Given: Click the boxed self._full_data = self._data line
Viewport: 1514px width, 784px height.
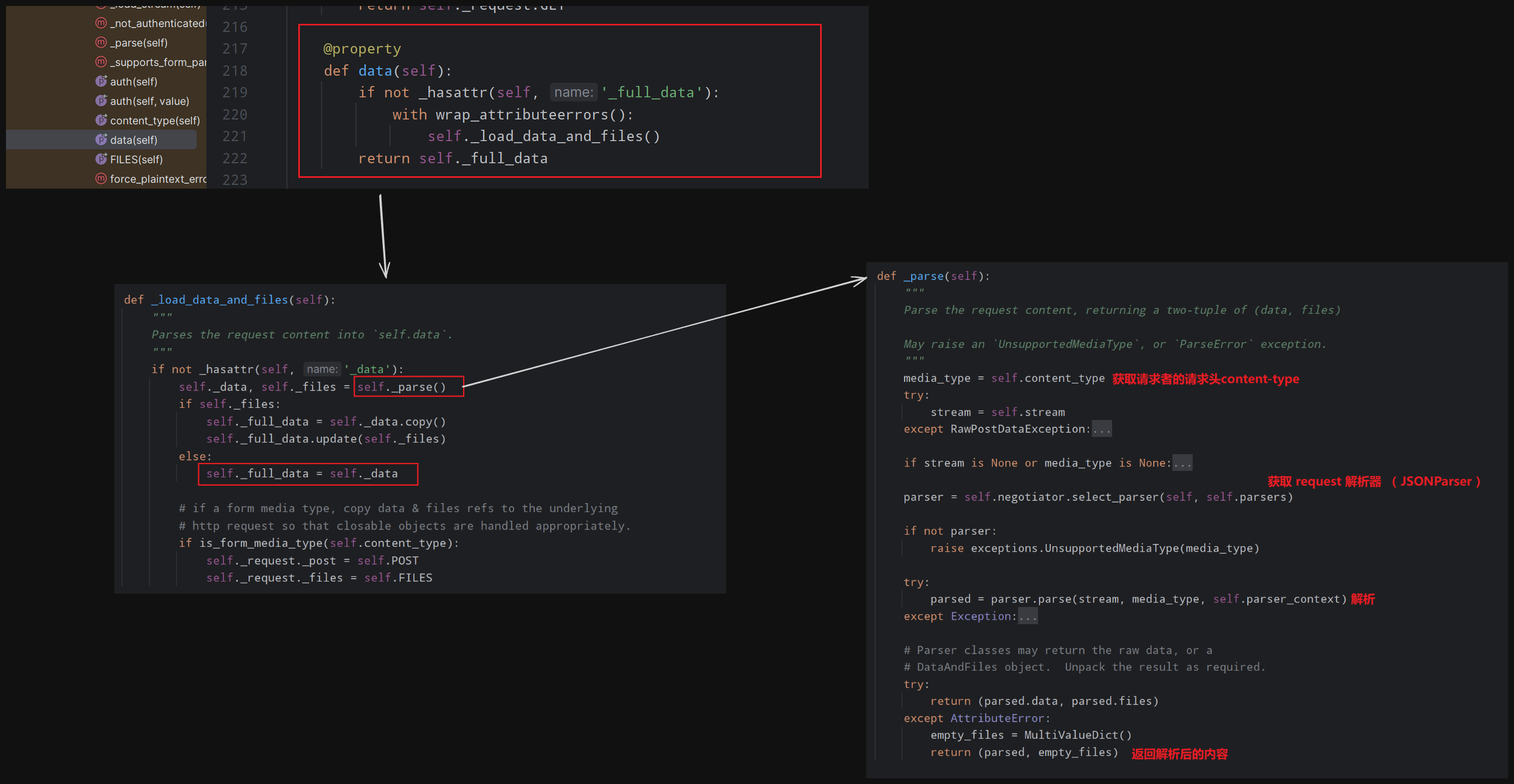Looking at the screenshot, I should point(302,474).
